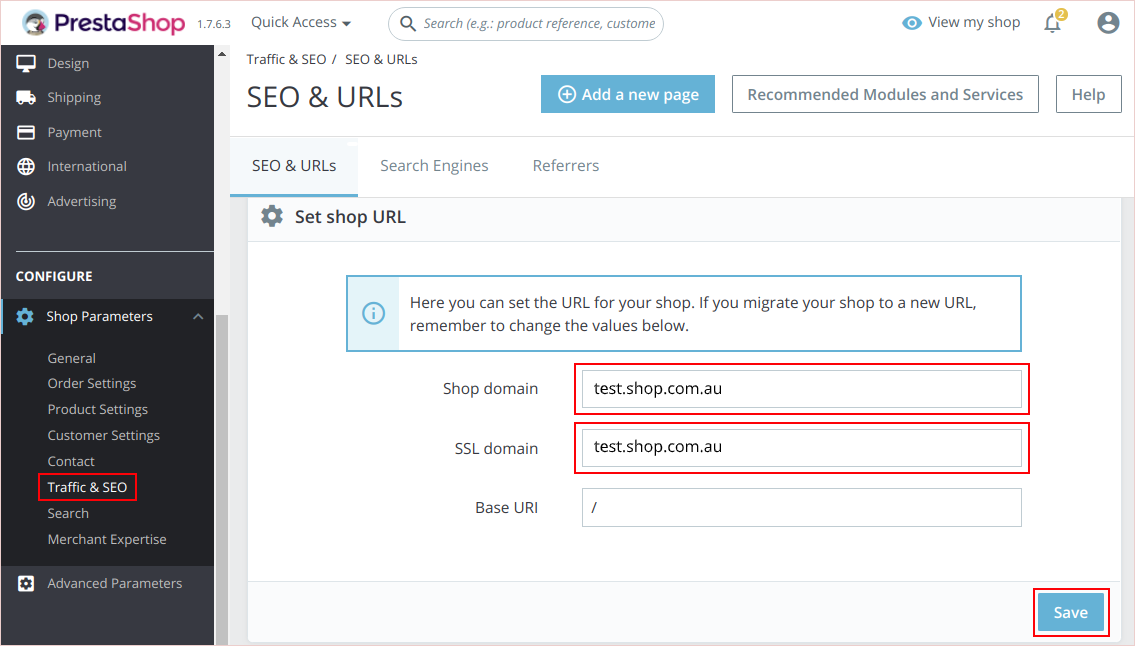1135x646 pixels.
Task: Focus the SSL domain input field
Action: [801, 448]
